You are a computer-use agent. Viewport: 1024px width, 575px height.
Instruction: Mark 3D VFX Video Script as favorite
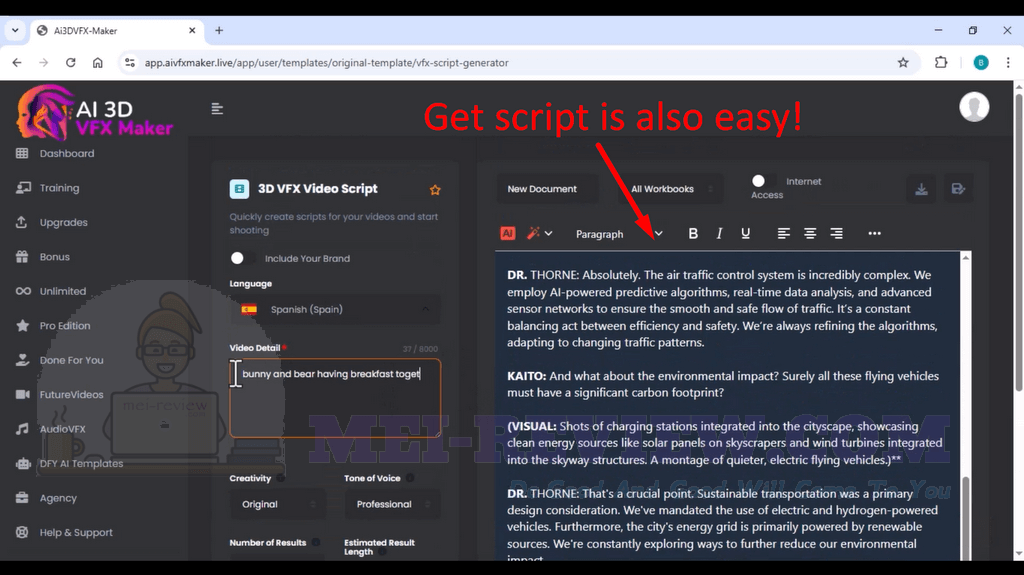(435, 190)
